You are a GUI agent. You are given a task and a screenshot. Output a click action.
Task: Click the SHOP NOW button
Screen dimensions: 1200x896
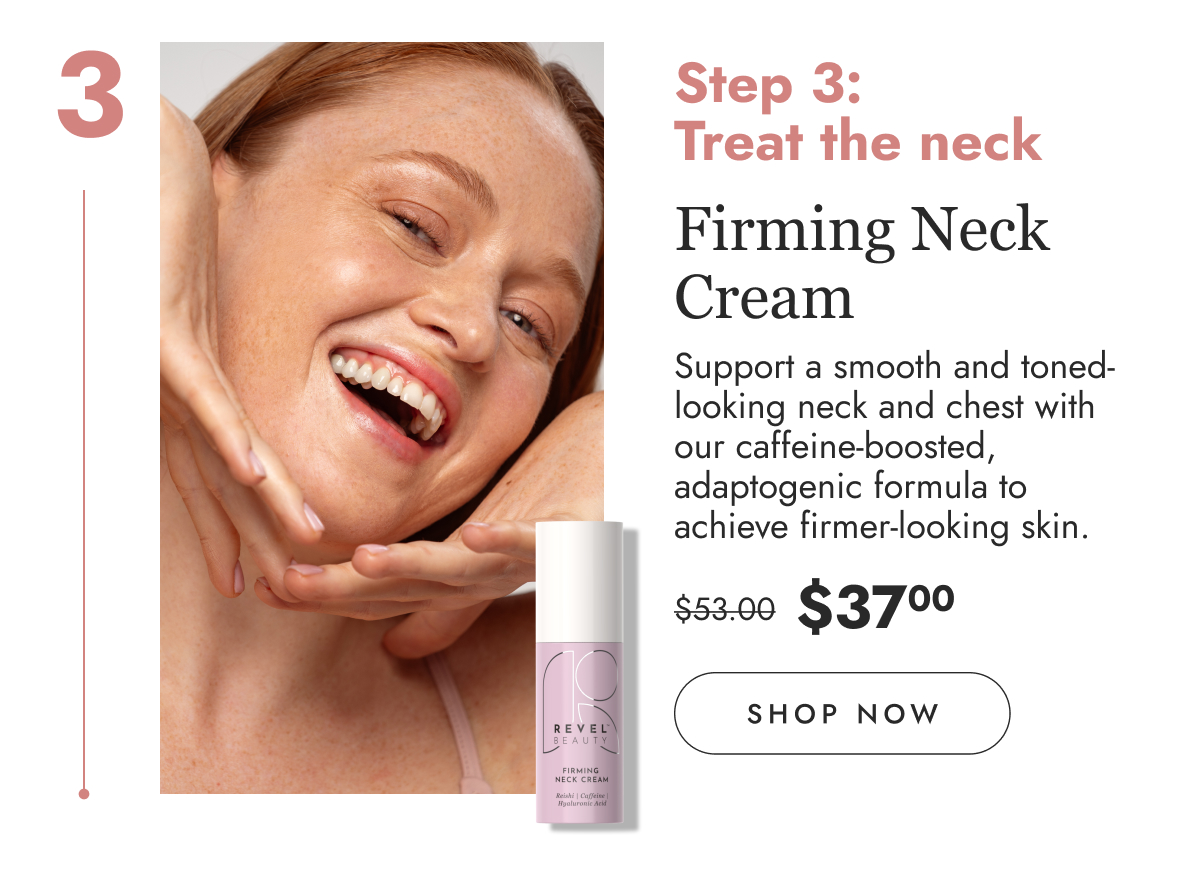[842, 713]
